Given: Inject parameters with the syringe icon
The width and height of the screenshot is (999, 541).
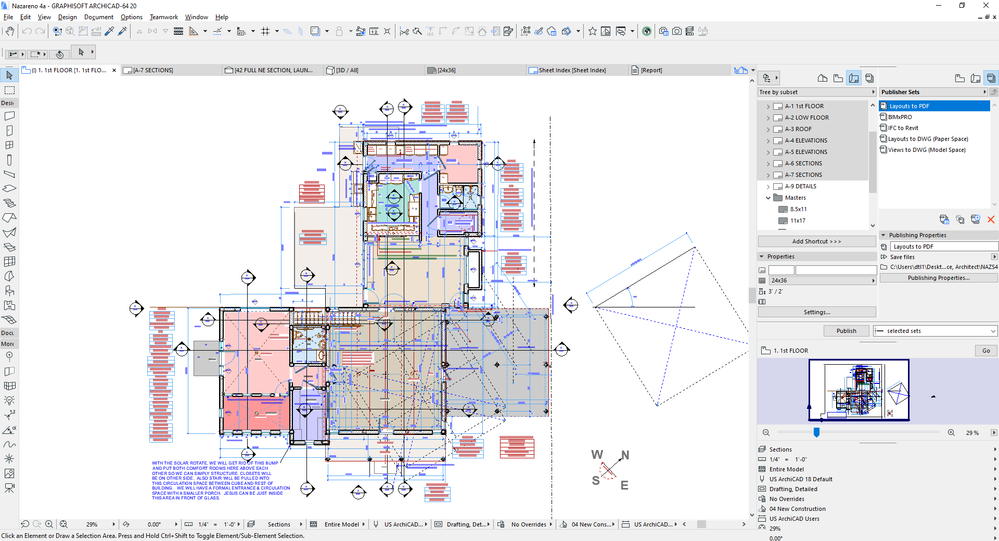Looking at the screenshot, I should click(x=122, y=31).
